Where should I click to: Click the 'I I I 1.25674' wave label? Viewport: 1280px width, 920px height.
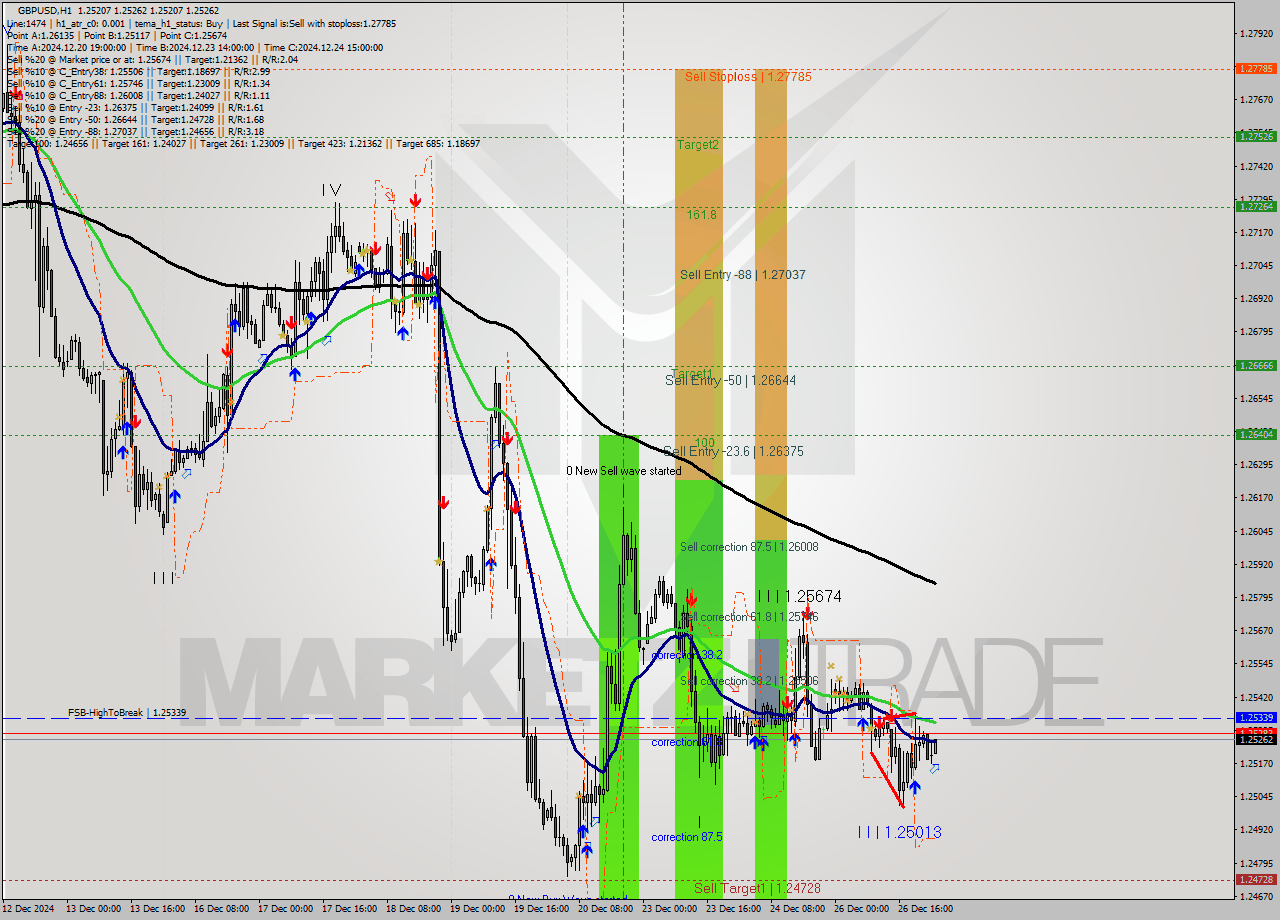pos(799,596)
